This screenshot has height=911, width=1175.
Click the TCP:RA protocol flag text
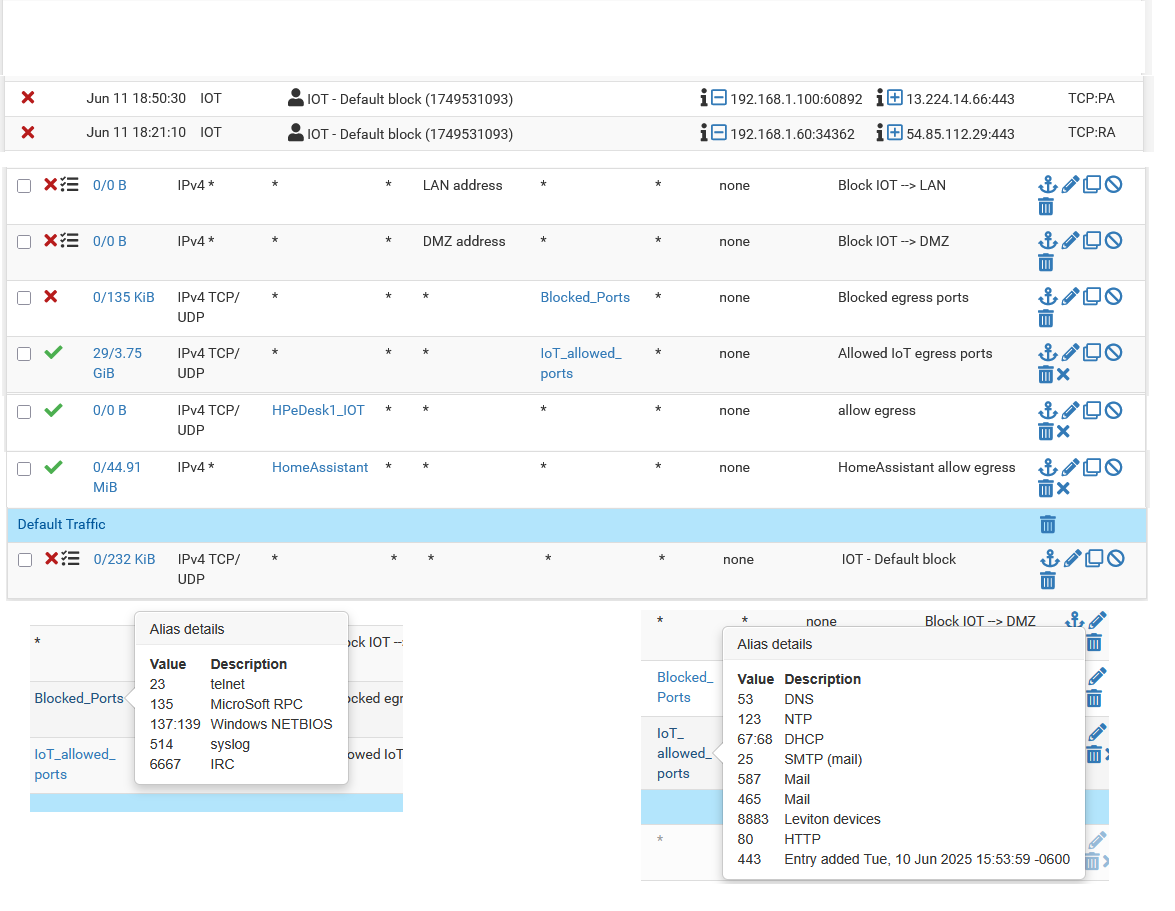click(x=1091, y=133)
